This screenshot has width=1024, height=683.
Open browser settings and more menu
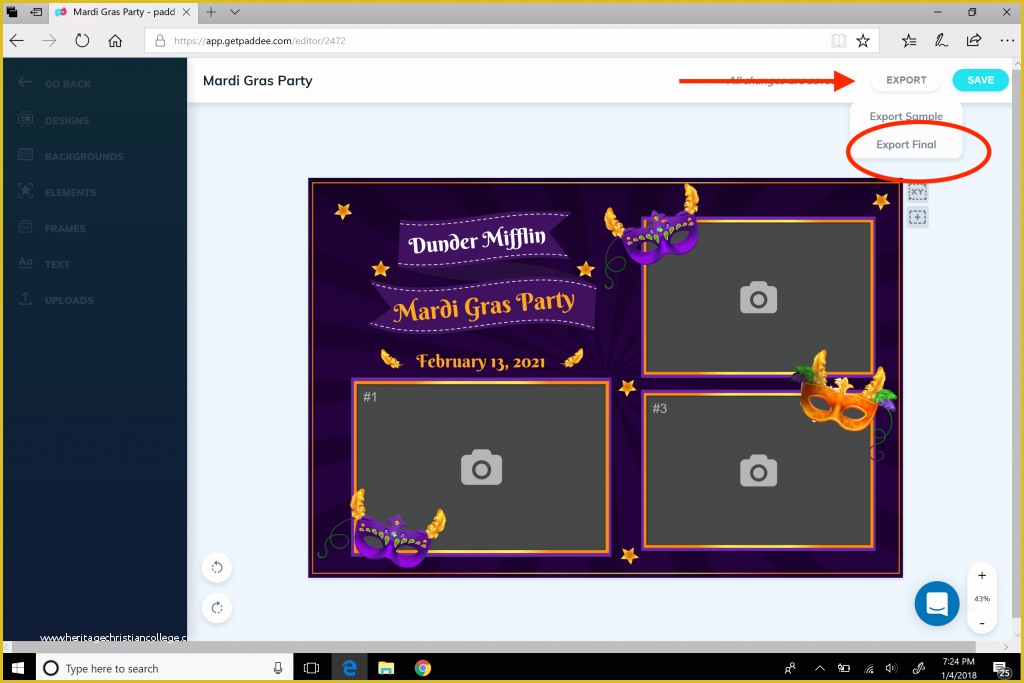[1007, 40]
